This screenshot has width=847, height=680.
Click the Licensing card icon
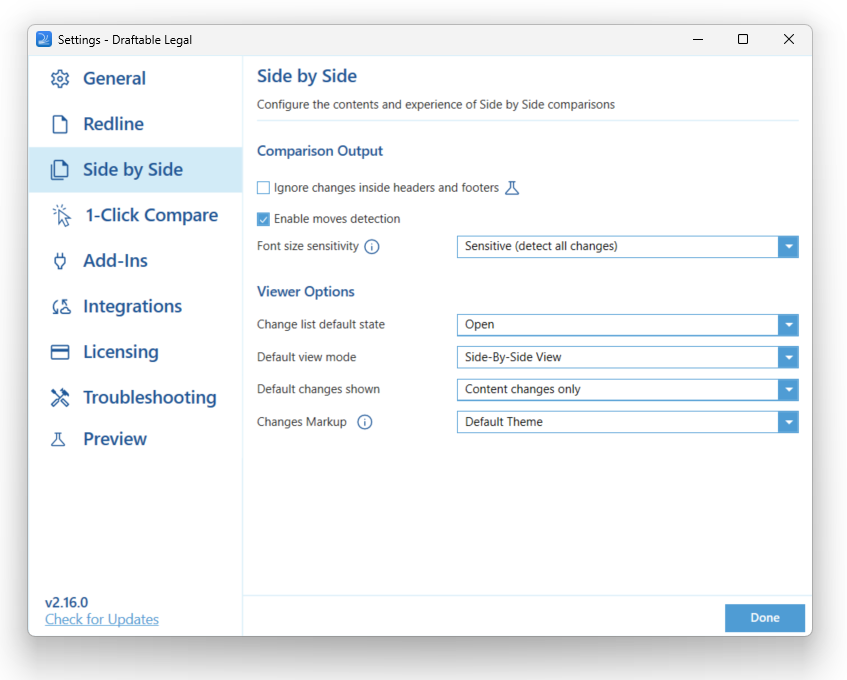tap(60, 352)
